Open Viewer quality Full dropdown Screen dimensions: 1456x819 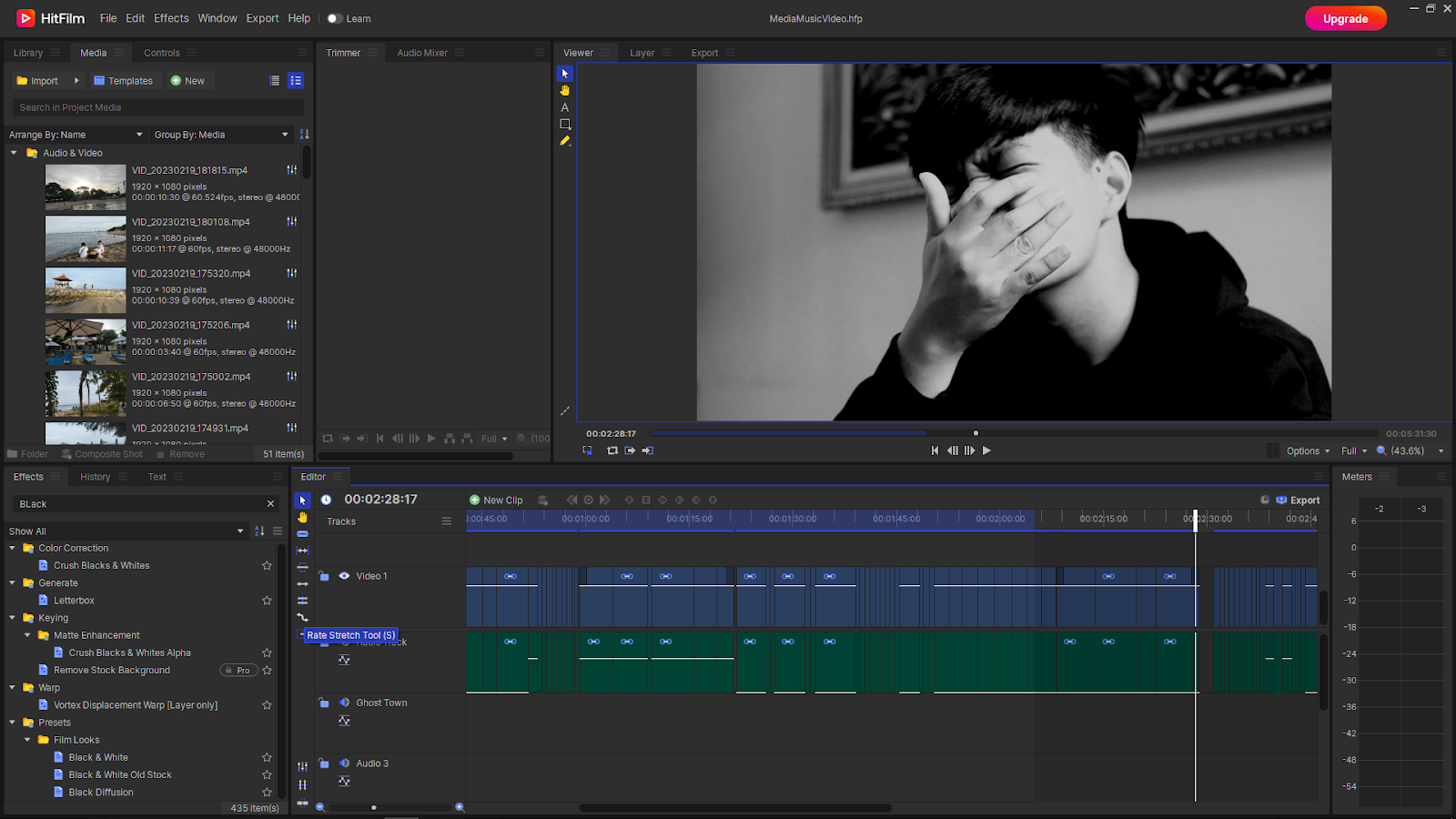[x=1354, y=451]
